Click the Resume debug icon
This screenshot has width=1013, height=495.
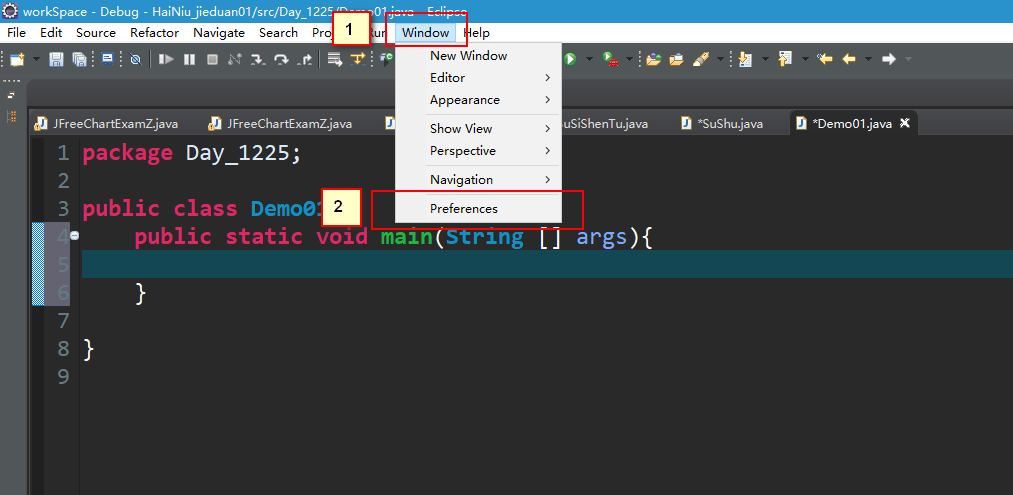[x=166, y=59]
